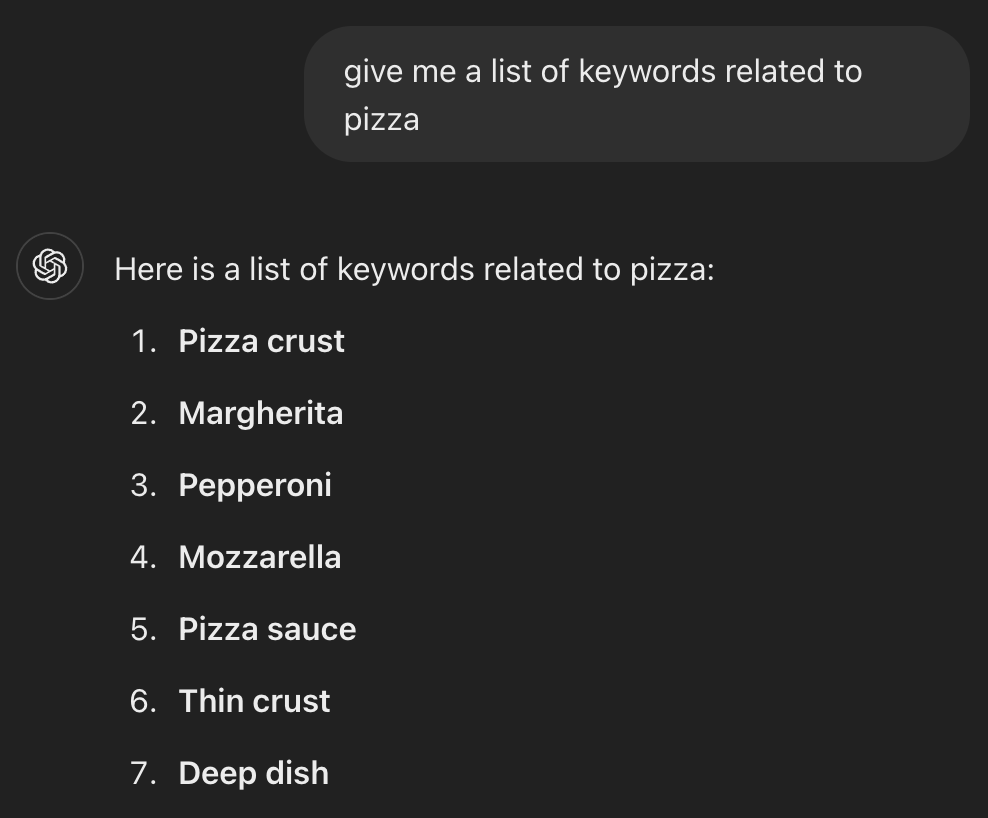This screenshot has width=988, height=818.
Task: Click the ChatGPT logo avatar icon
Action: [x=50, y=266]
